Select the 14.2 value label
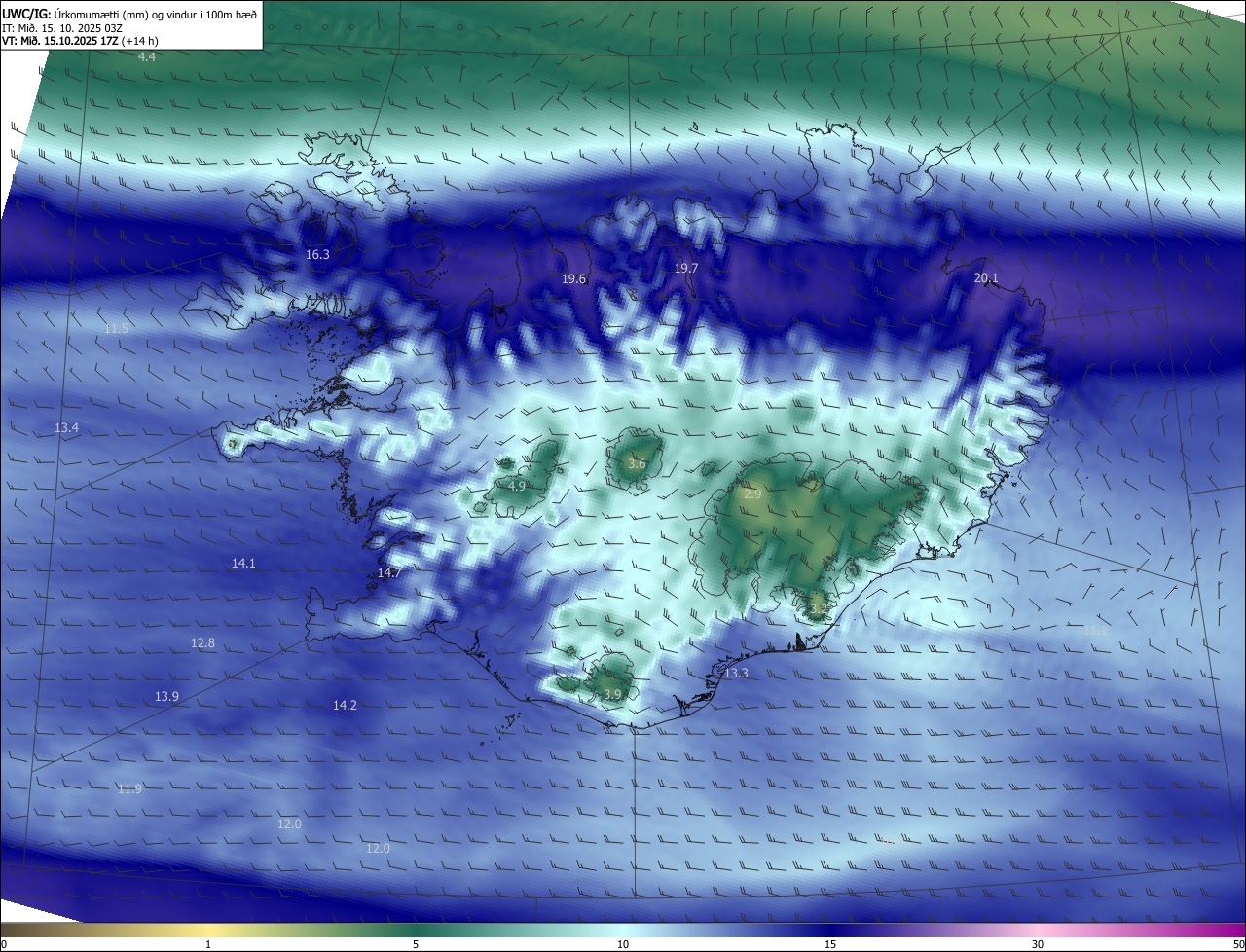Image resolution: width=1246 pixels, height=952 pixels. click(345, 706)
